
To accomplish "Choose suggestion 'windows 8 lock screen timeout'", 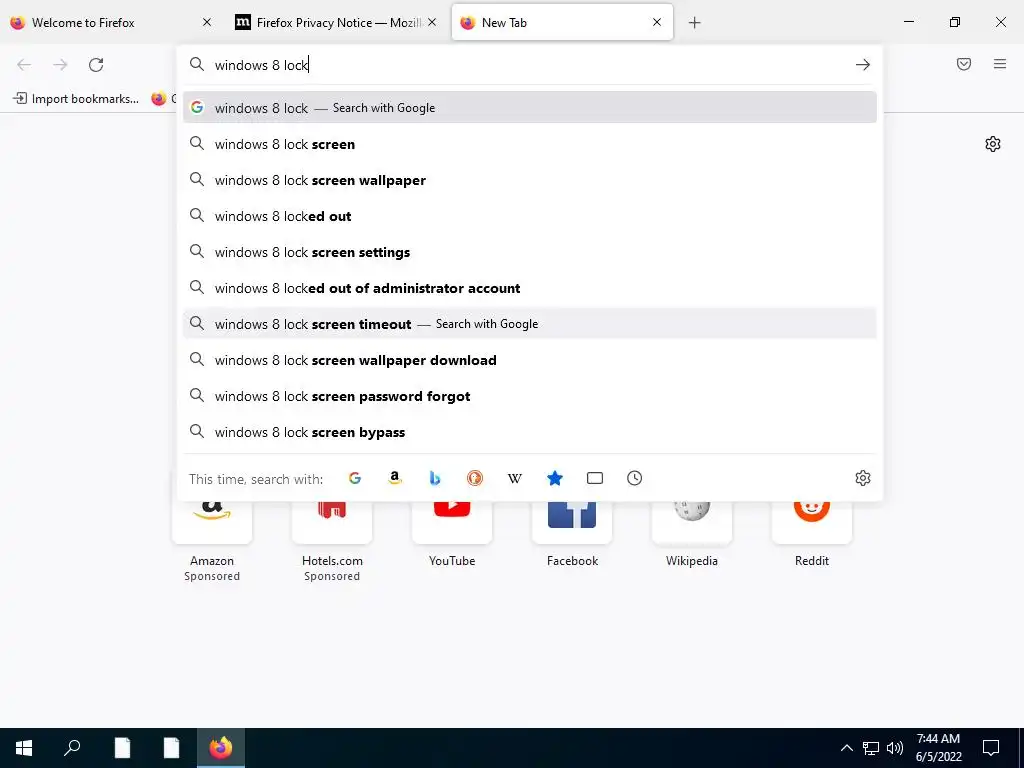I will pyautogui.click(x=530, y=324).
